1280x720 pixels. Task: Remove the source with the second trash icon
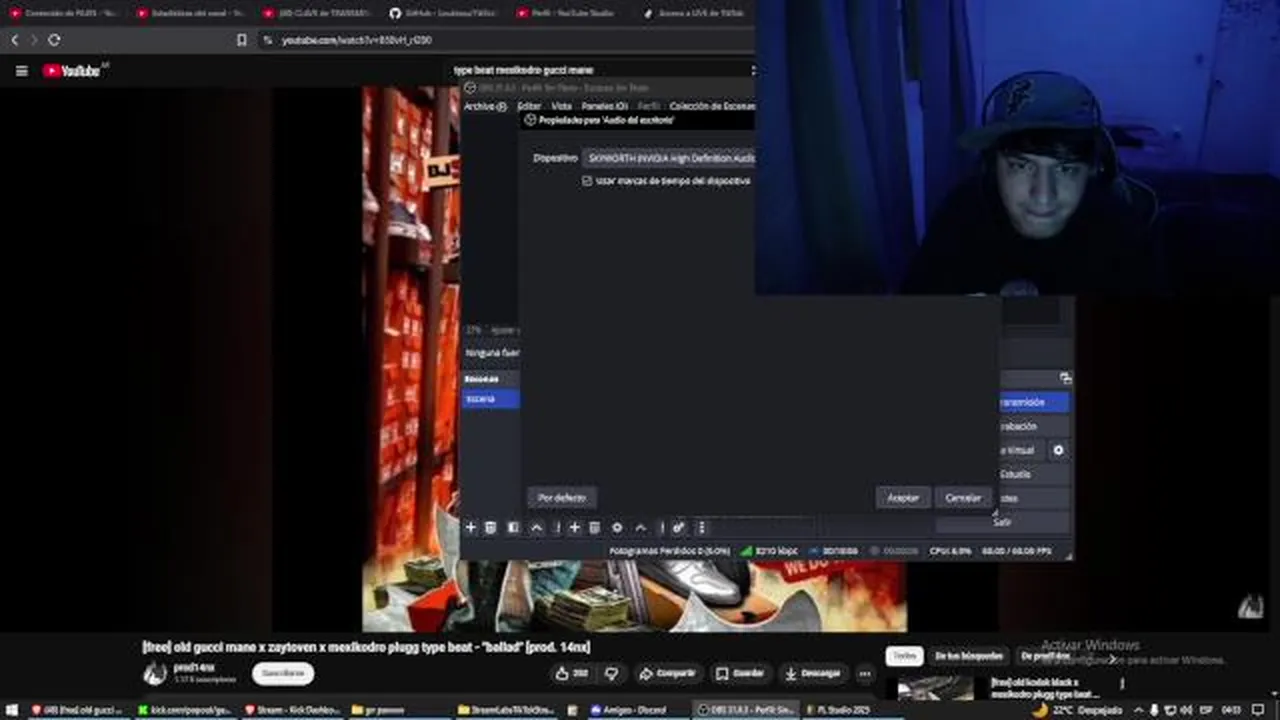coord(594,527)
